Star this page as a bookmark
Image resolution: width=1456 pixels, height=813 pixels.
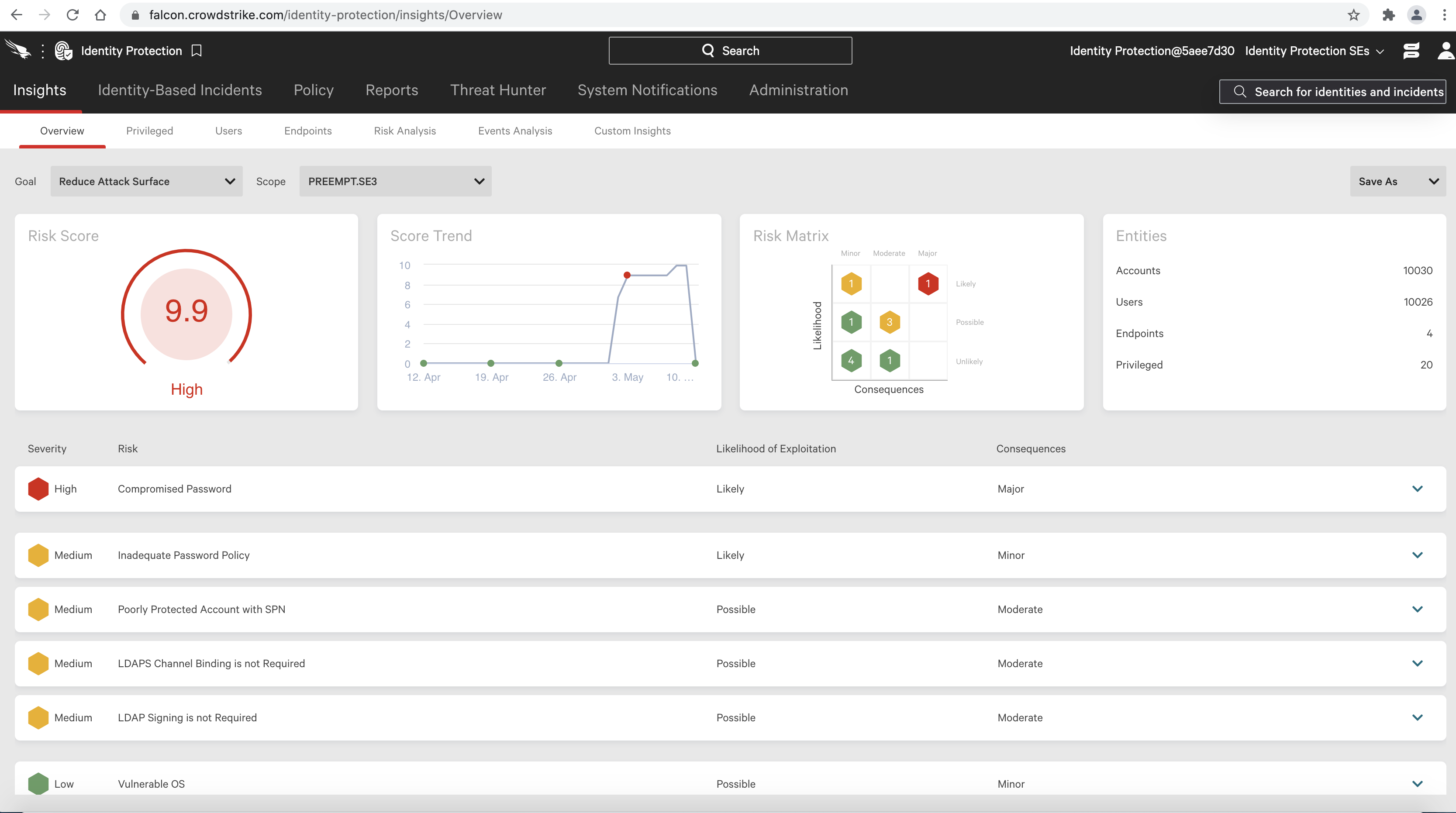pos(1353,15)
